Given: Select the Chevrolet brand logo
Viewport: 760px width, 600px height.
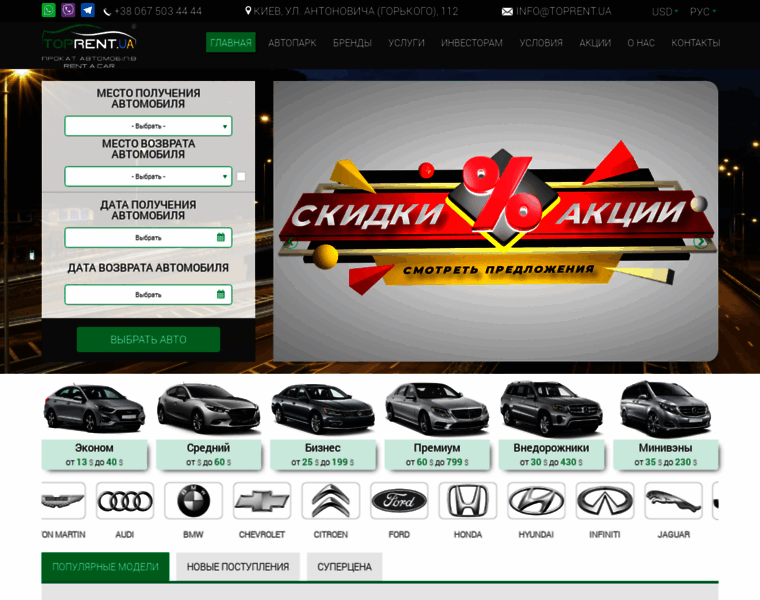Looking at the screenshot, I should 262,501.
